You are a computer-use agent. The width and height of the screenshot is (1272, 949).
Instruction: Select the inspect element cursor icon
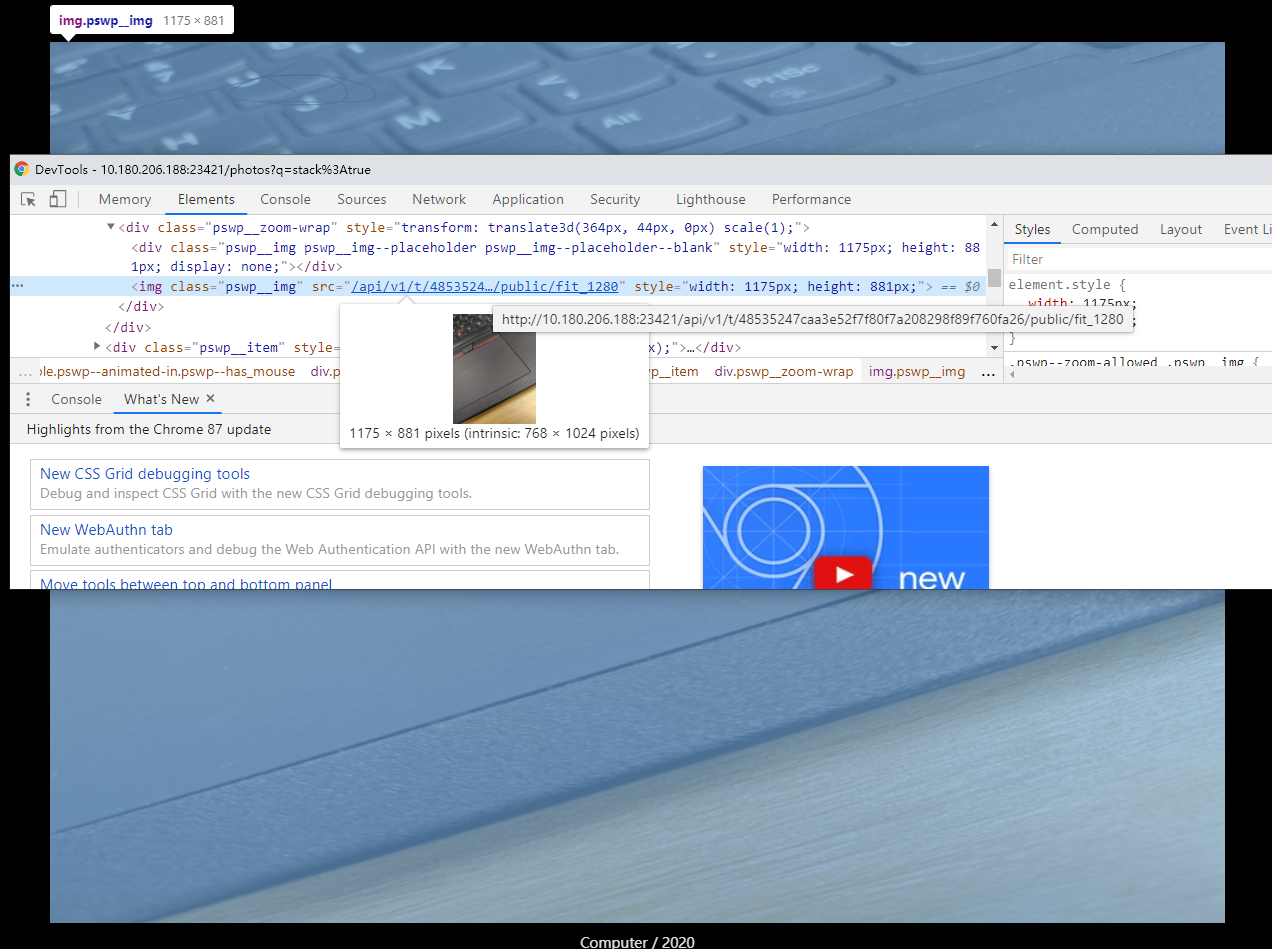(27, 198)
